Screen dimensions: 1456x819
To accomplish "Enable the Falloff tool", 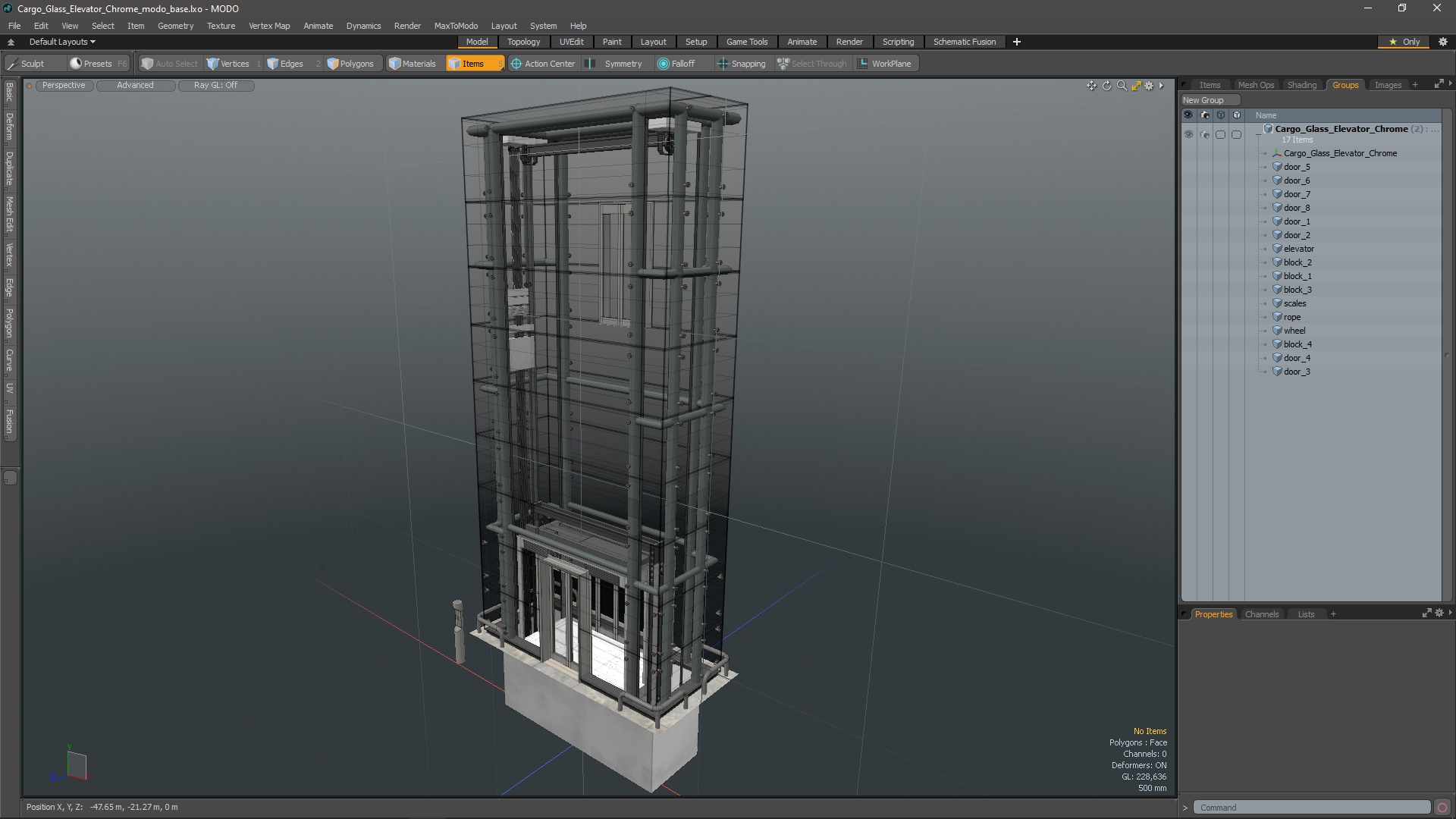I will 682,63.
